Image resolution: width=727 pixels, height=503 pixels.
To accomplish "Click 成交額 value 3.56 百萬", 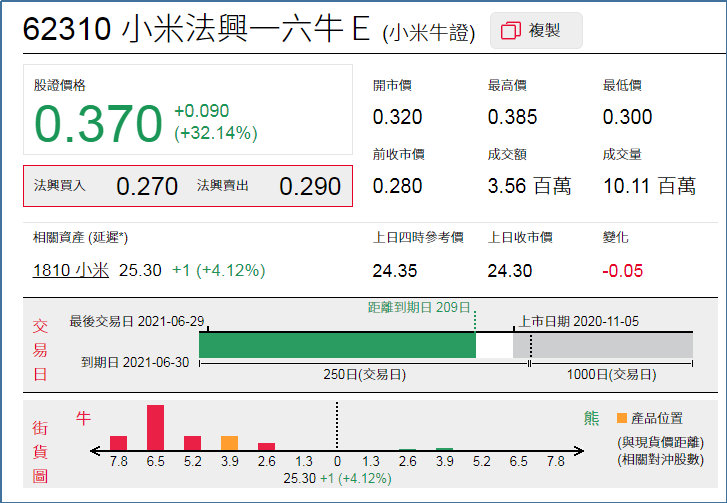I will pyautogui.click(x=529, y=186).
